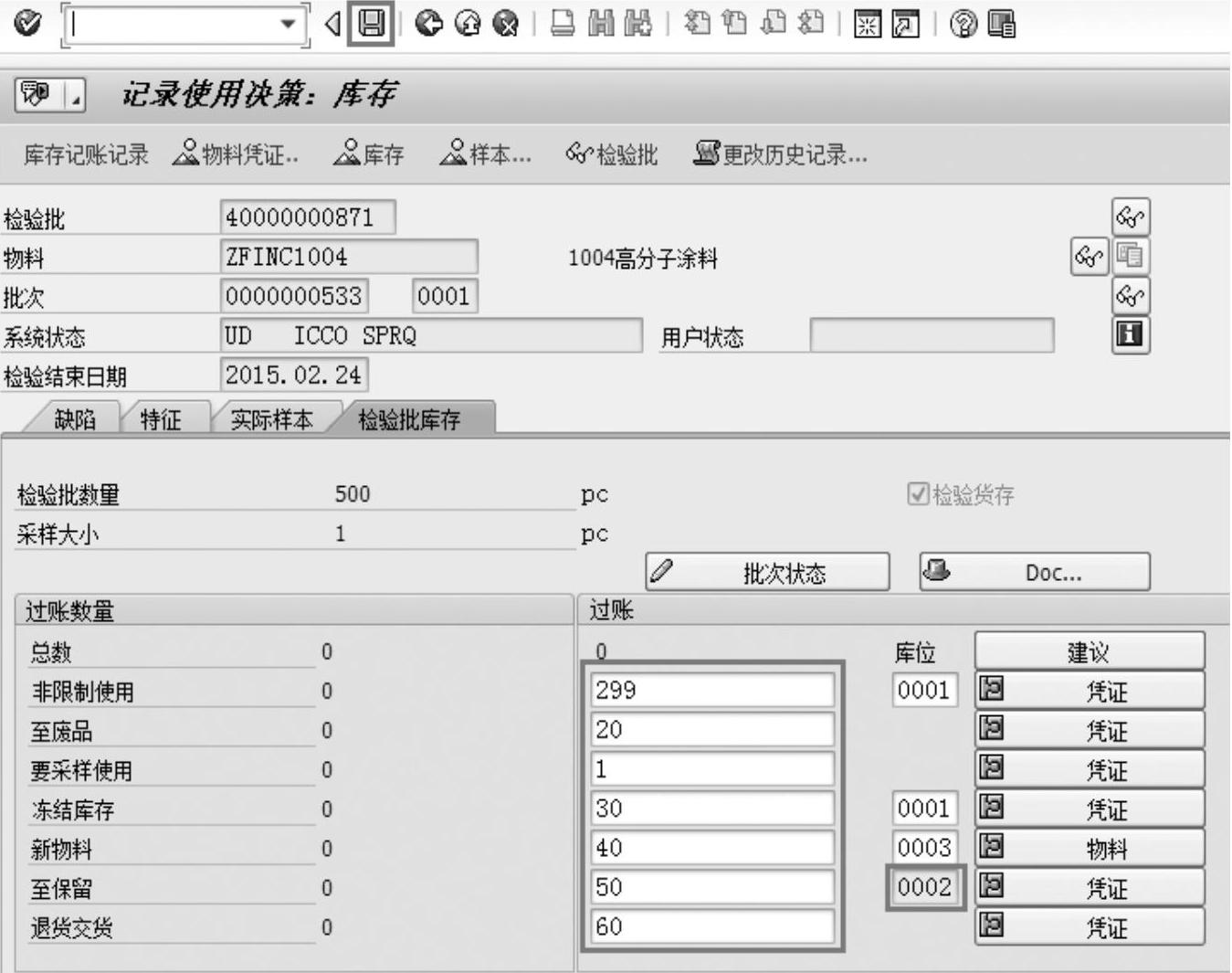Screen dimensions: 1232x973
Task: Click the Doc... button
Action: (1035, 572)
